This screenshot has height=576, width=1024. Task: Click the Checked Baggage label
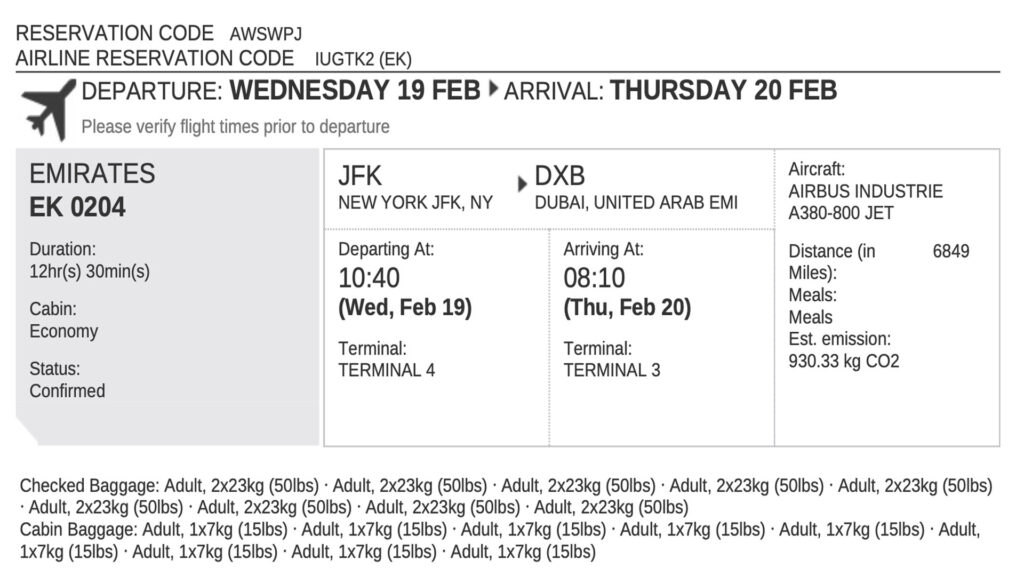(89, 486)
